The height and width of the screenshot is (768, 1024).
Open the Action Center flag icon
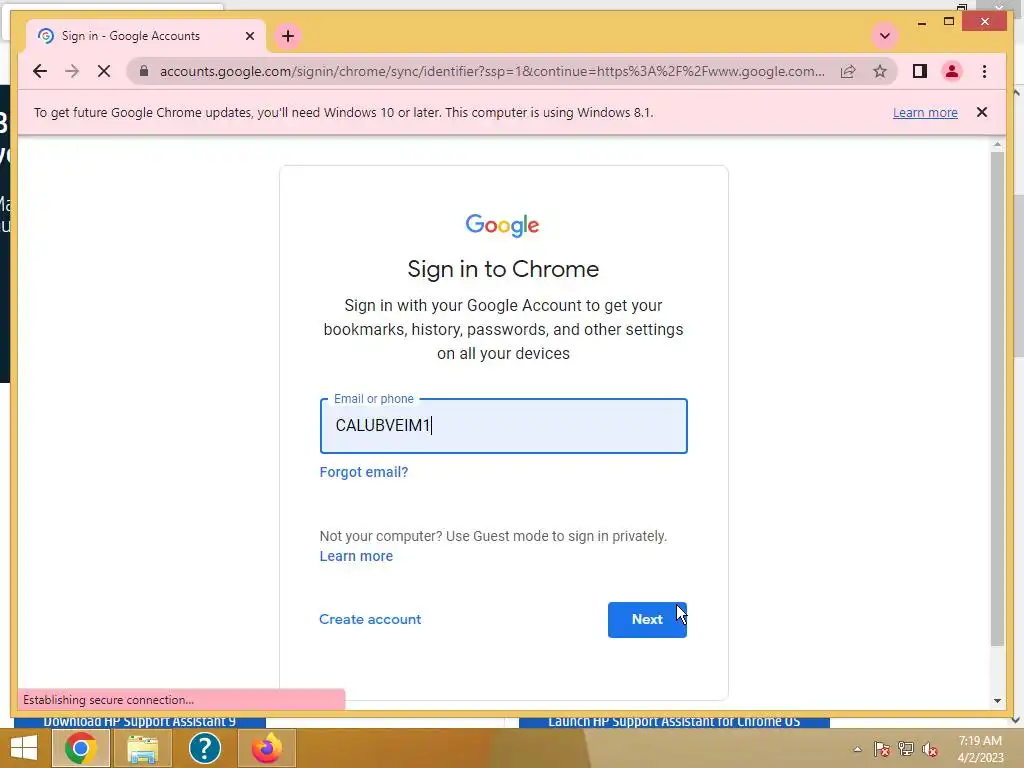[882, 749]
